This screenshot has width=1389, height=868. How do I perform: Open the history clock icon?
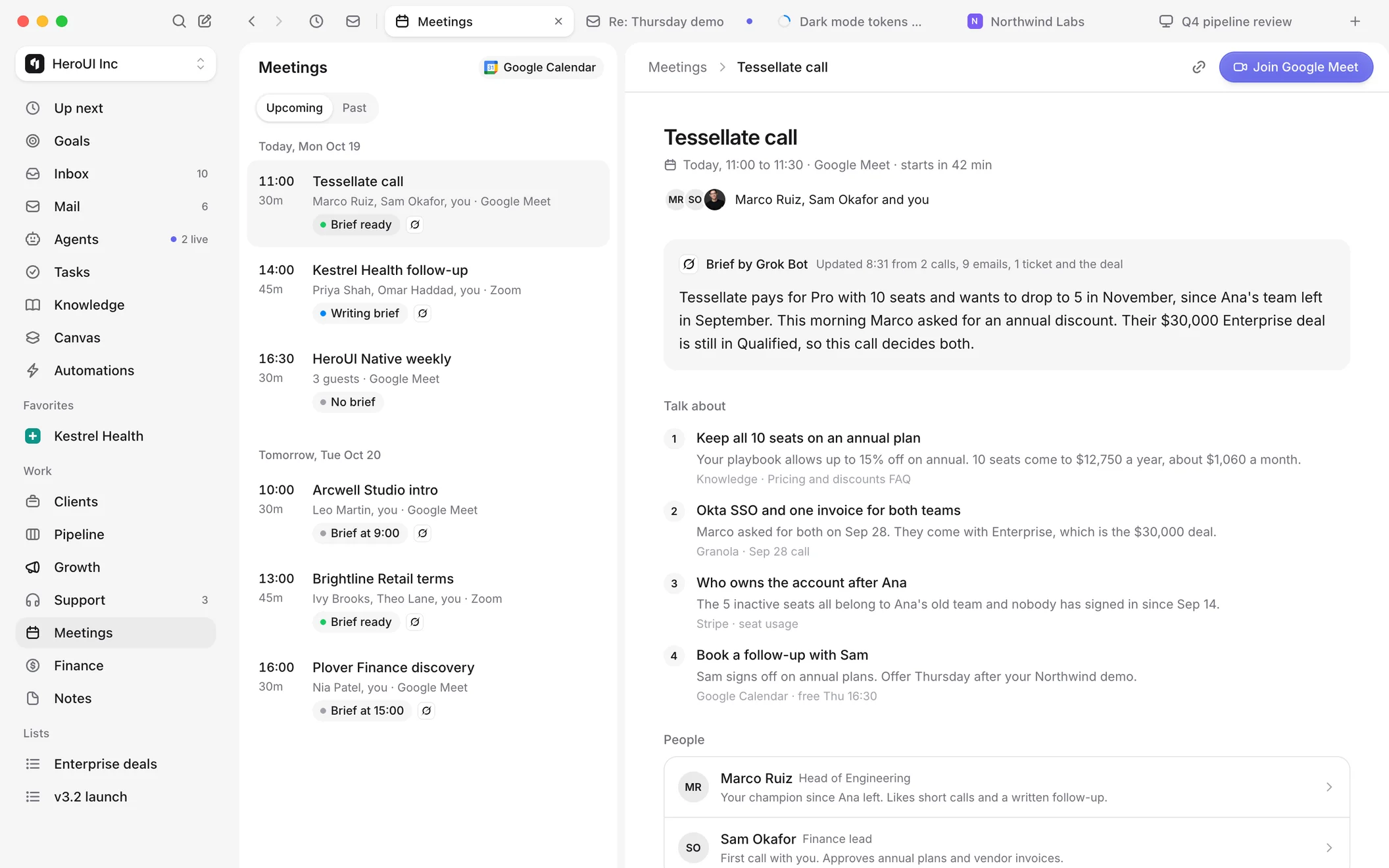click(316, 21)
